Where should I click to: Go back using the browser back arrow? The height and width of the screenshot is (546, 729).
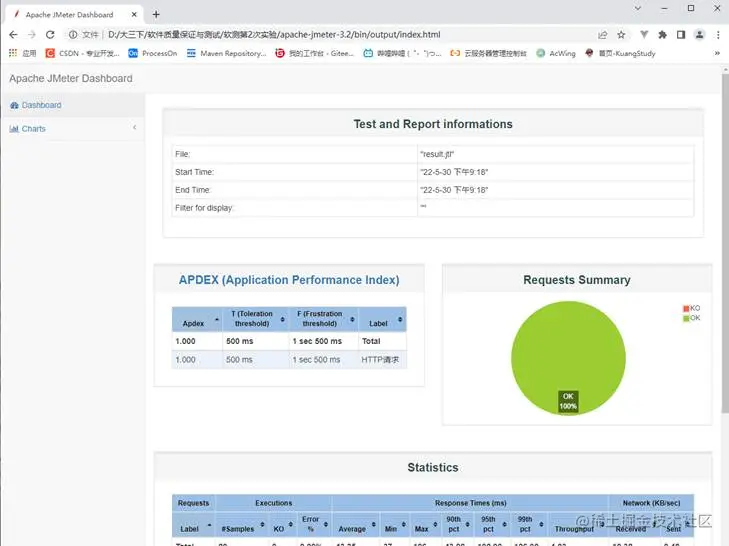tap(13, 35)
